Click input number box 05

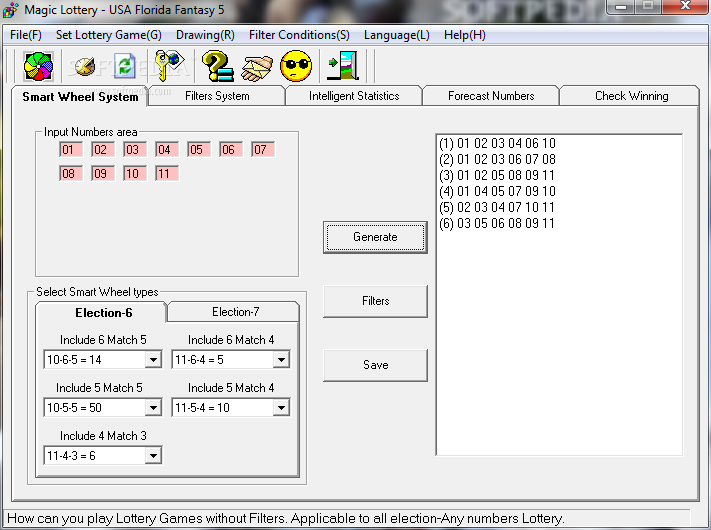(199, 150)
